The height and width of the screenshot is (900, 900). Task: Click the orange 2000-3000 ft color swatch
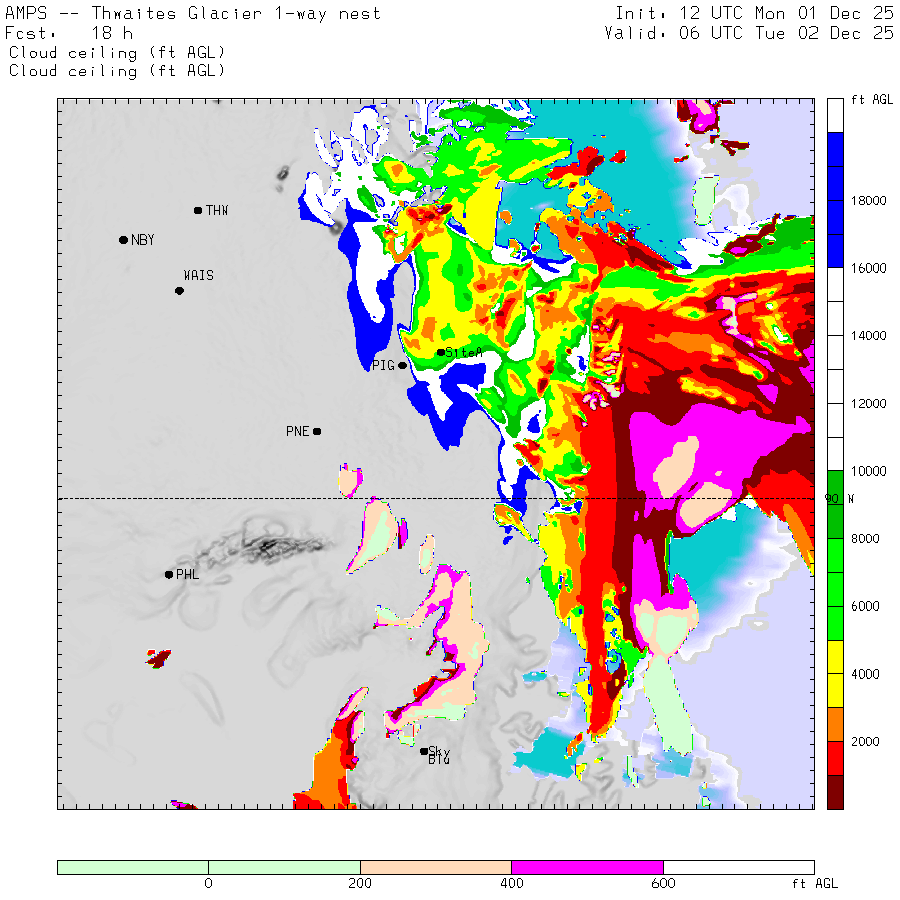(x=835, y=724)
